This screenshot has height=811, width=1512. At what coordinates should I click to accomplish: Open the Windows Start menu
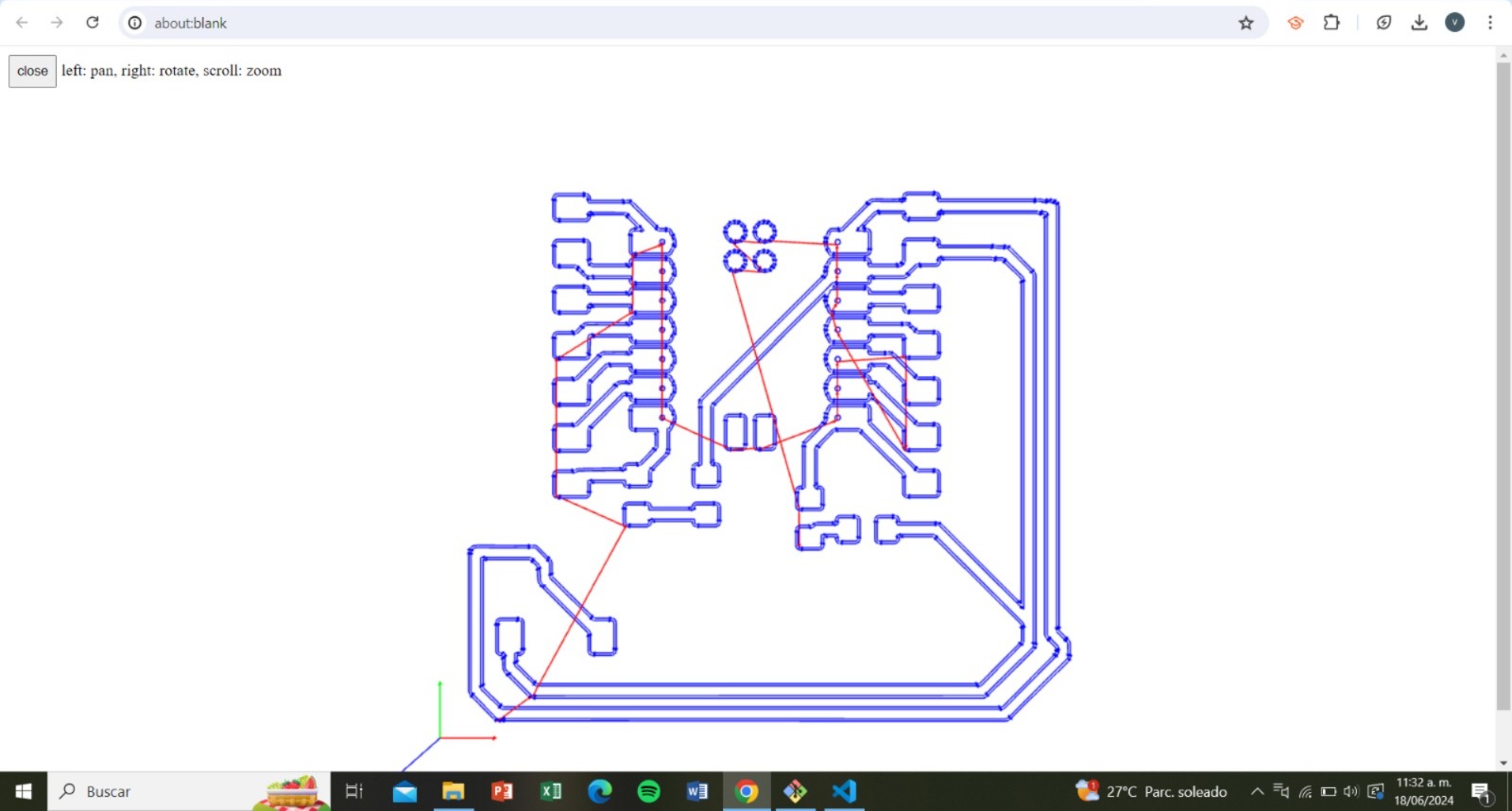24,791
